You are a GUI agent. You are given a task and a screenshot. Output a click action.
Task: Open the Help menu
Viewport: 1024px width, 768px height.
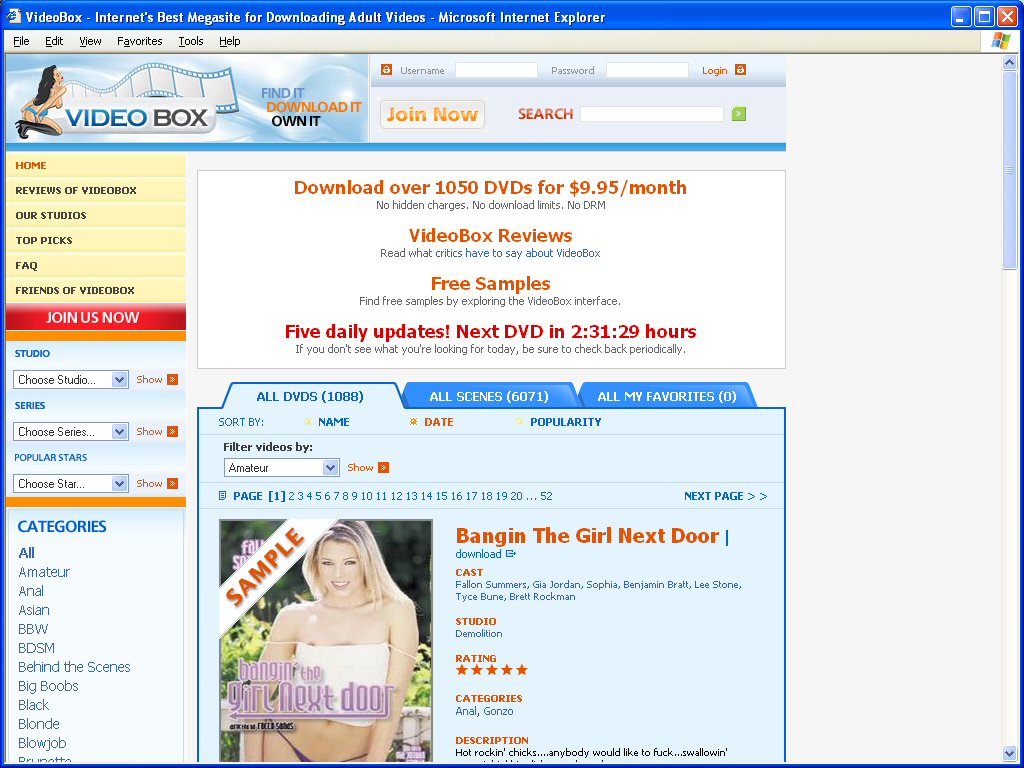(229, 41)
